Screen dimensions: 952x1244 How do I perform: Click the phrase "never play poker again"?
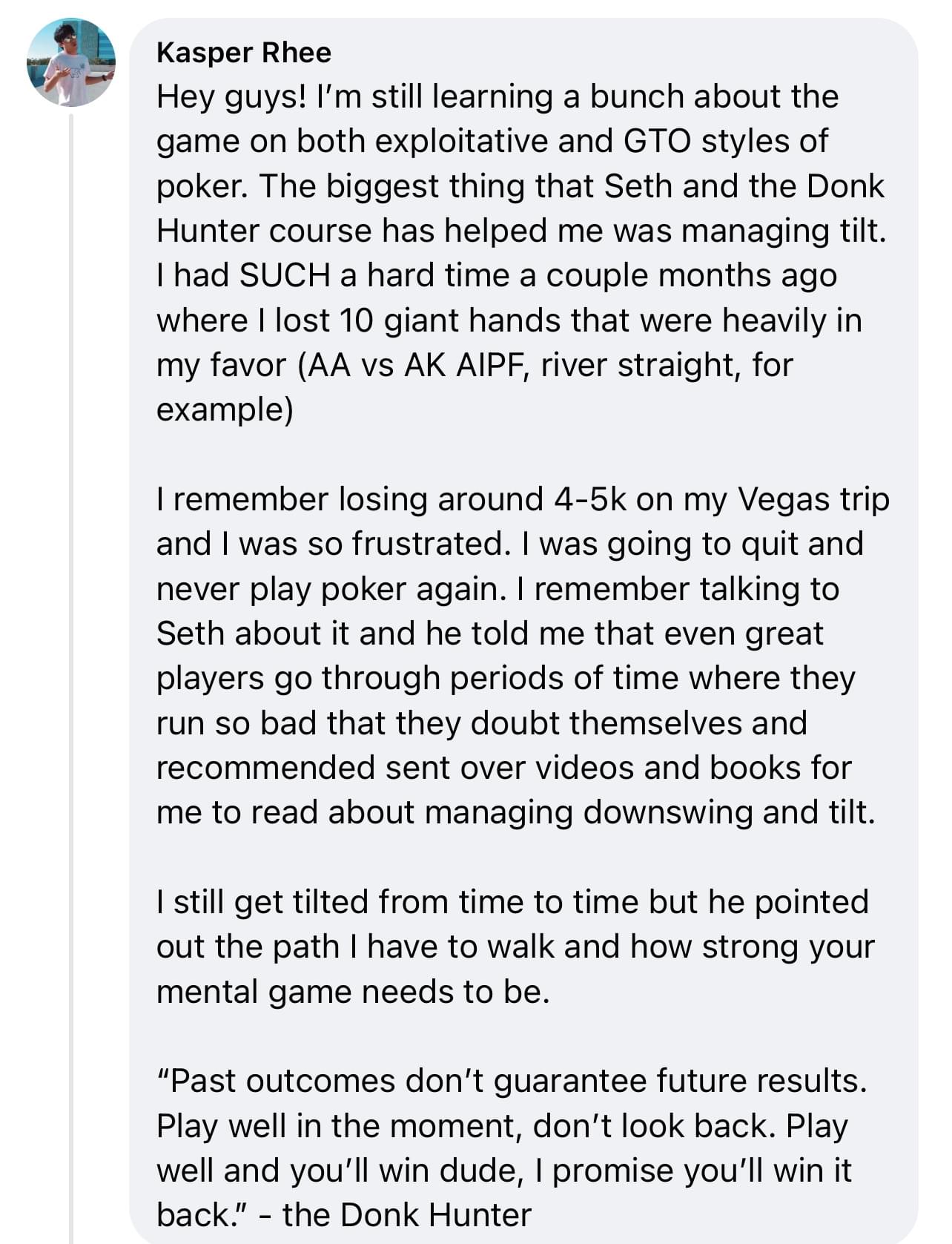326,589
